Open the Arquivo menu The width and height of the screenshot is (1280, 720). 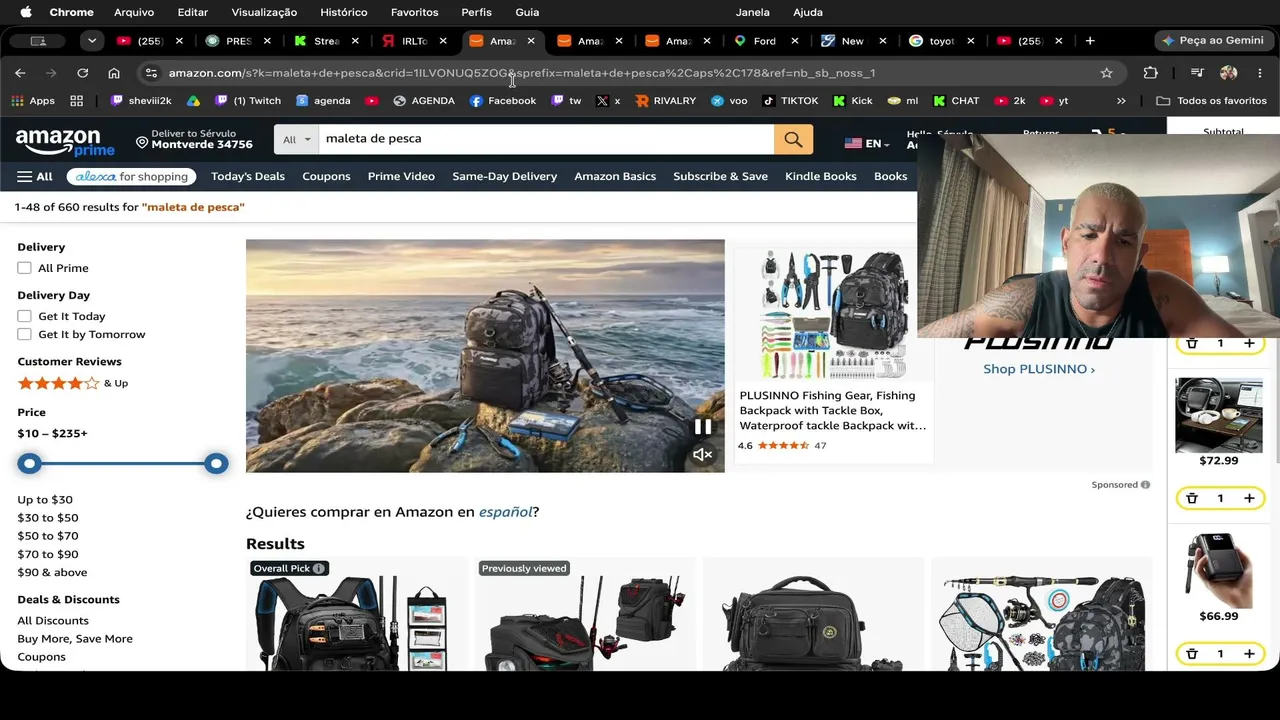coord(134,12)
